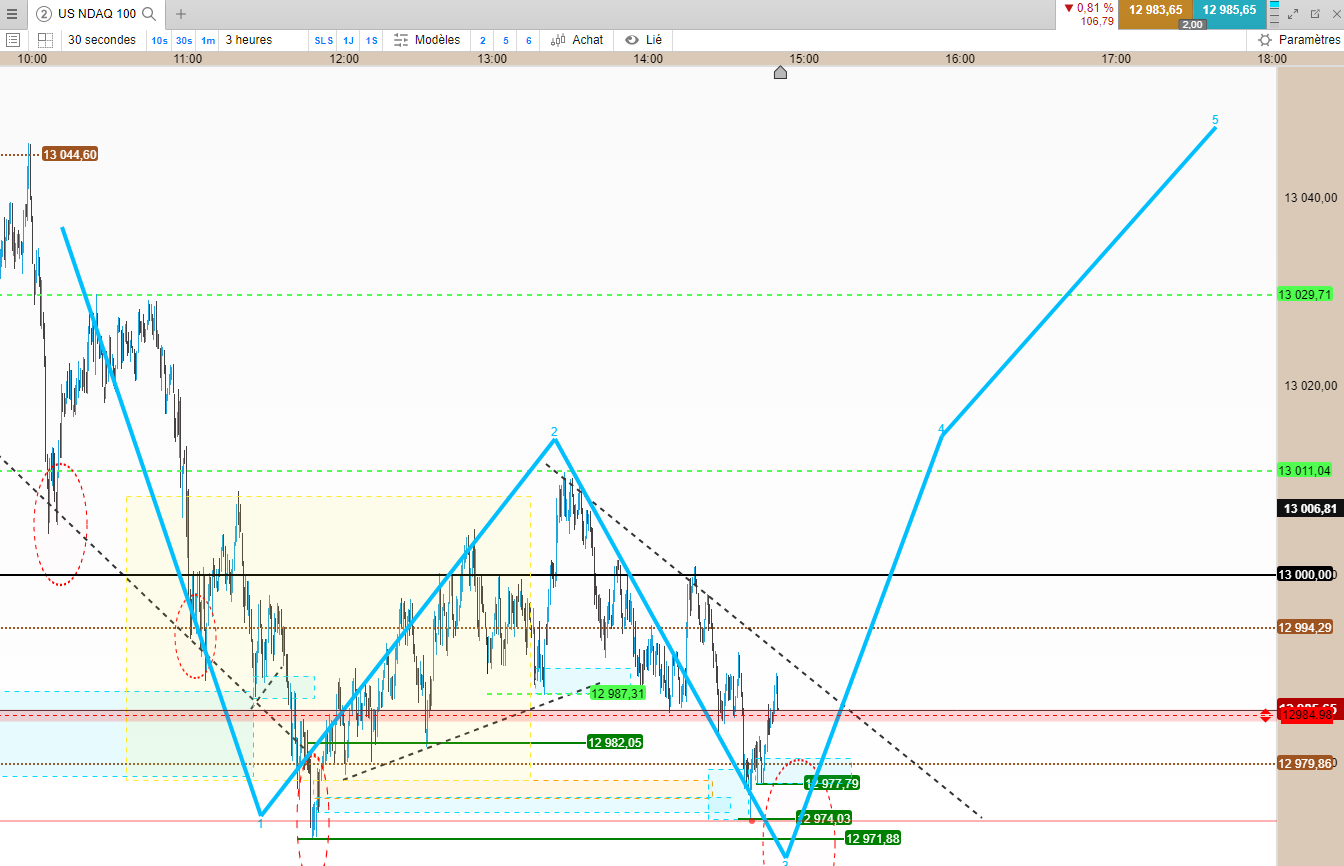Image resolution: width=1344 pixels, height=866 pixels.
Task: Click the red alert arrows on price axis
Action: 1265,715
